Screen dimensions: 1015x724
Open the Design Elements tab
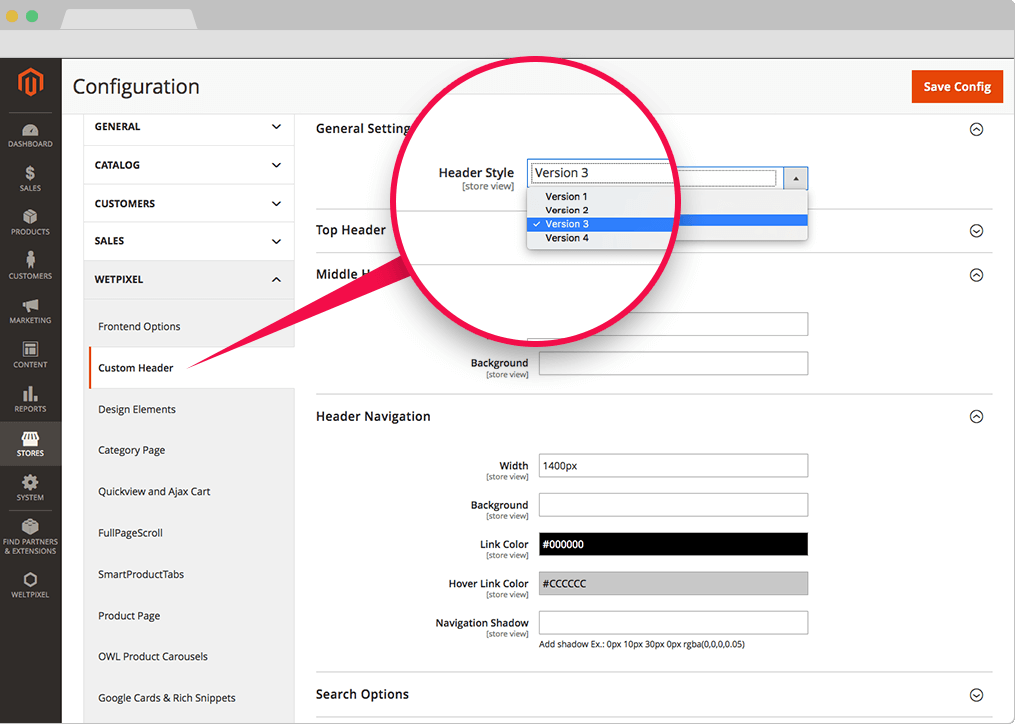coord(137,409)
